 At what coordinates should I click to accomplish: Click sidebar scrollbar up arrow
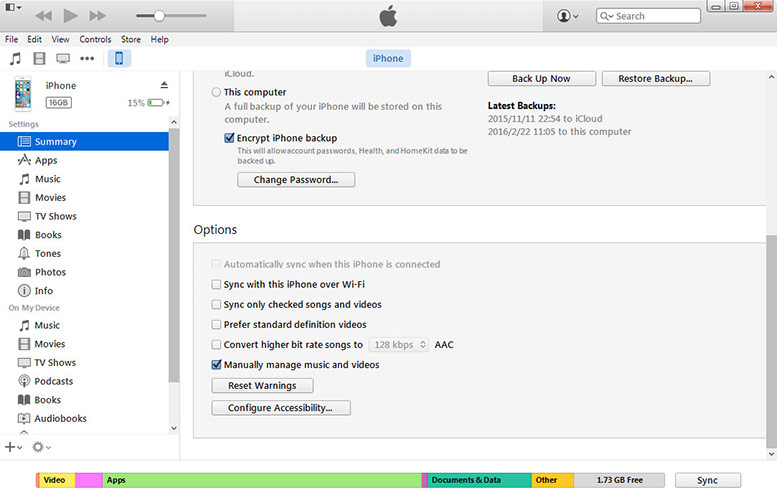point(174,122)
